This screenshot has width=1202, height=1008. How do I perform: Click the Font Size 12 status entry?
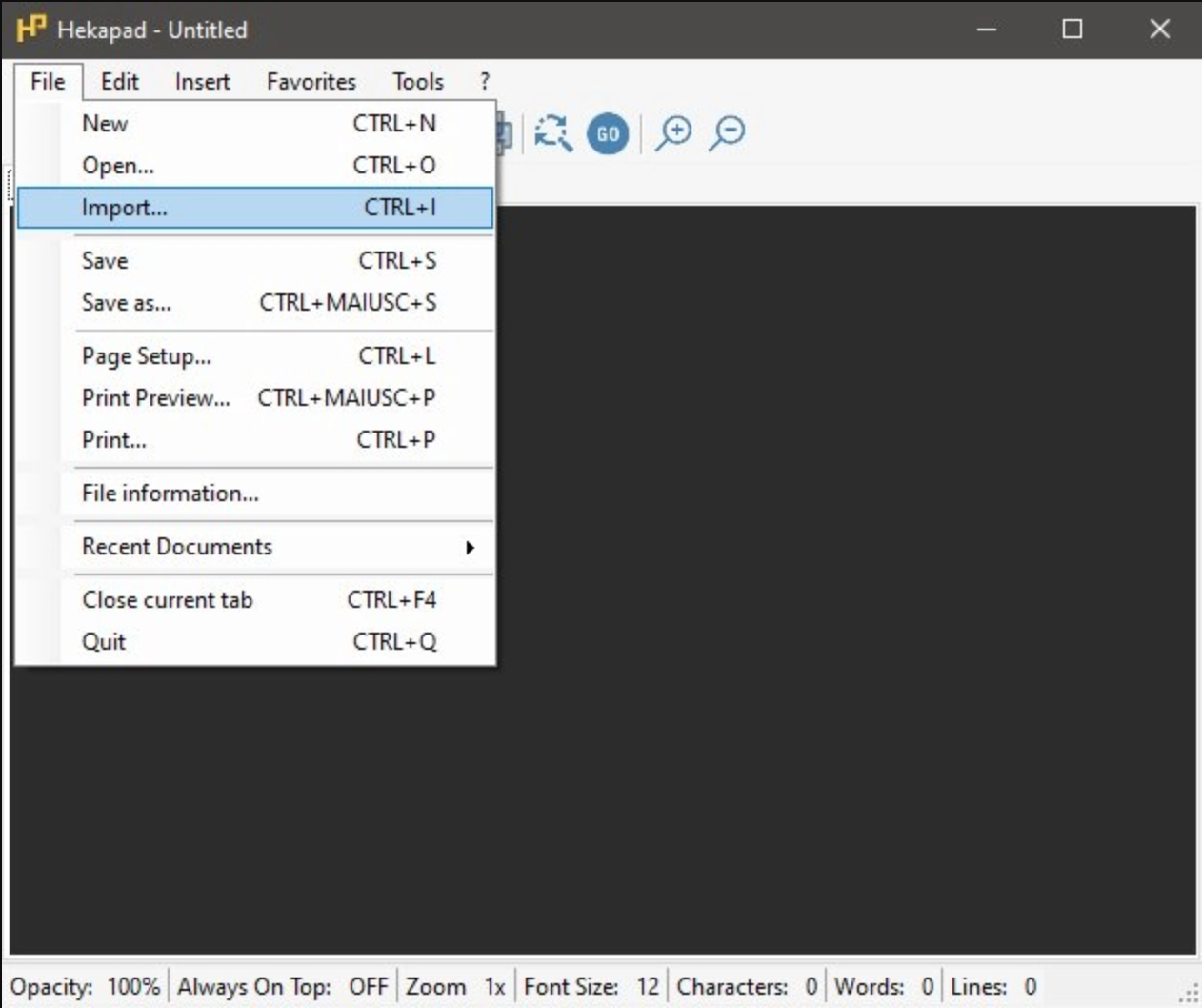[x=591, y=986]
